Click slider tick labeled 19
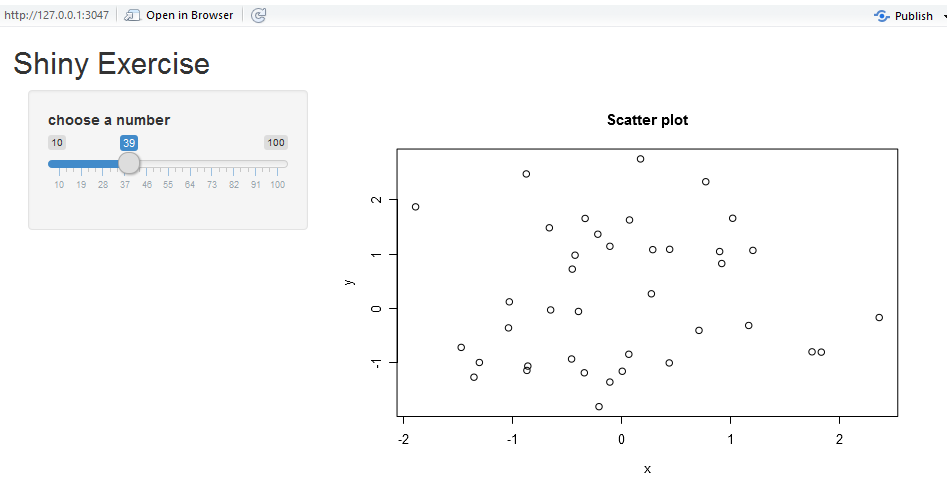The width and height of the screenshot is (947, 488). click(x=81, y=185)
